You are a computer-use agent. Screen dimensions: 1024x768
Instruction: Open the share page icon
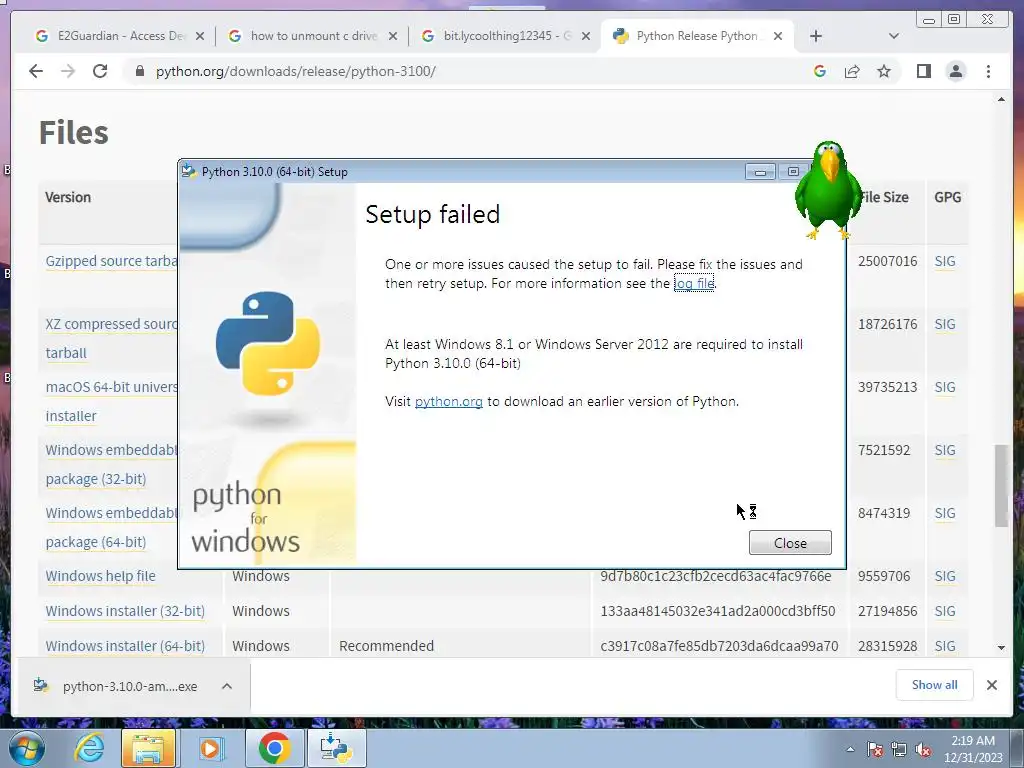point(852,71)
